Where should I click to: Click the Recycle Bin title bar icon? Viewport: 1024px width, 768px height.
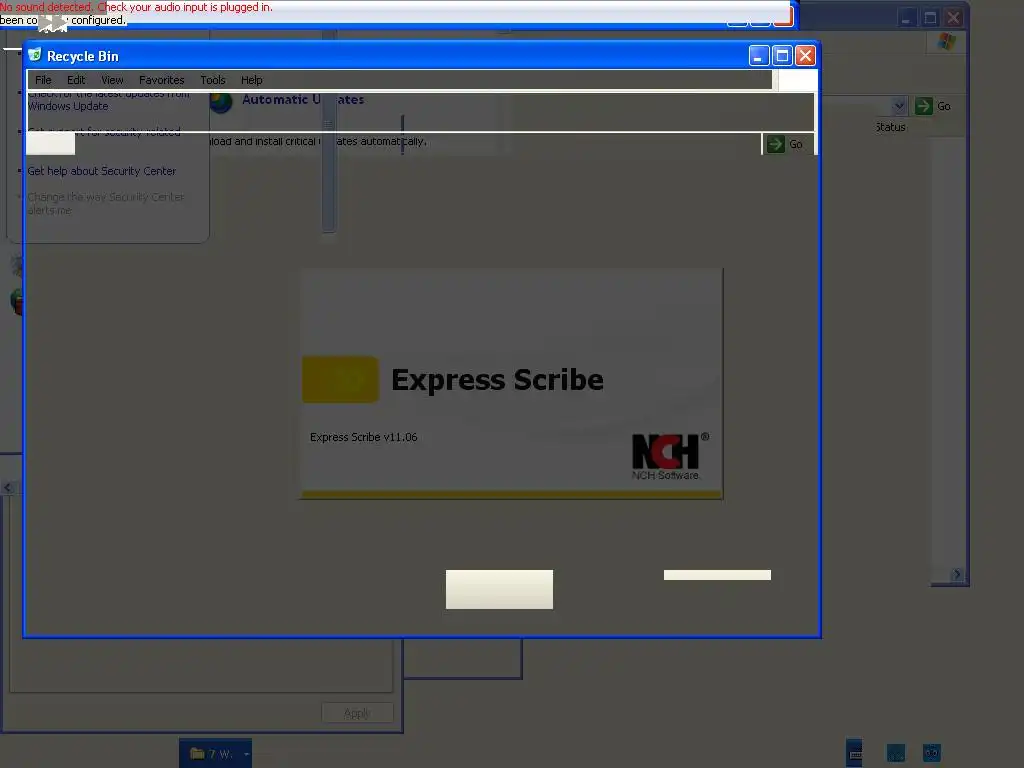tap(35, 56)
